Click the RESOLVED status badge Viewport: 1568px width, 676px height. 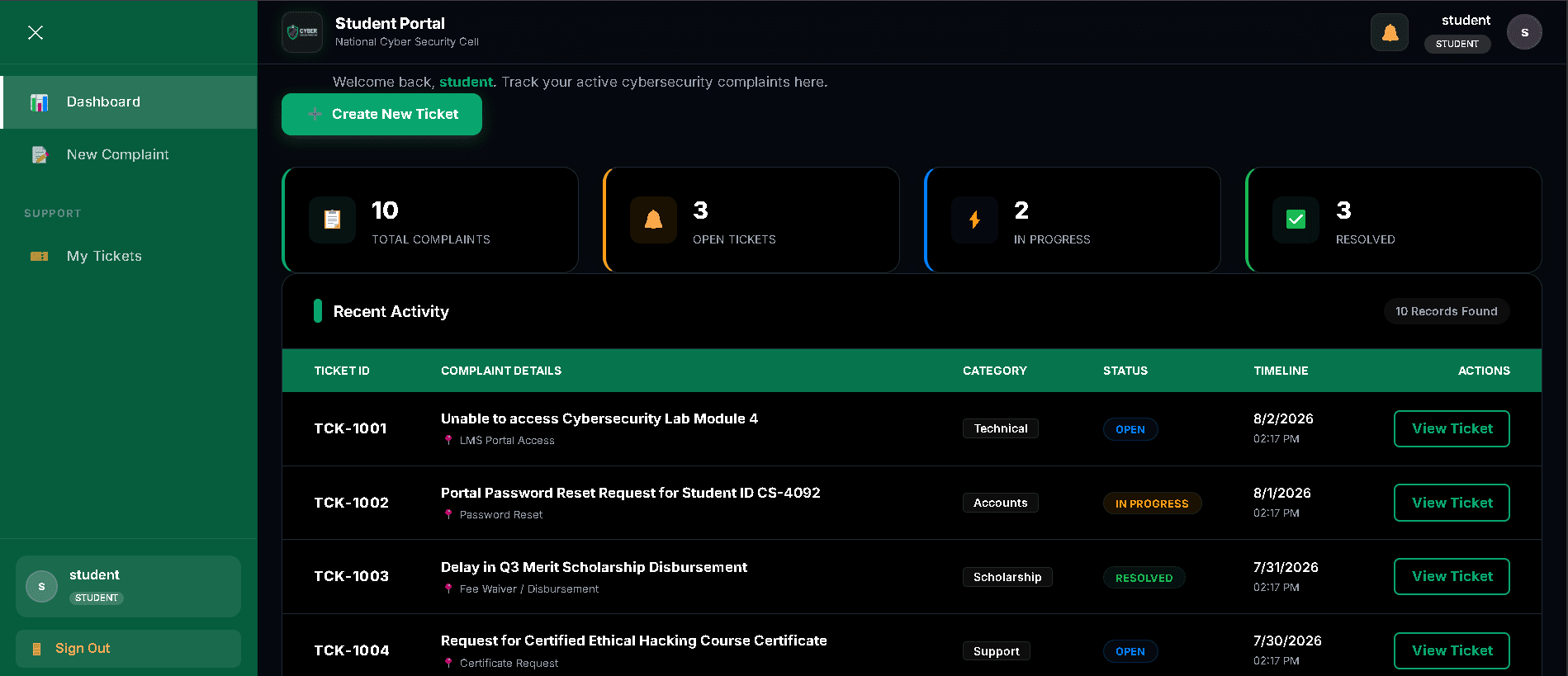pyautogui.click(x=1144, y=578)
